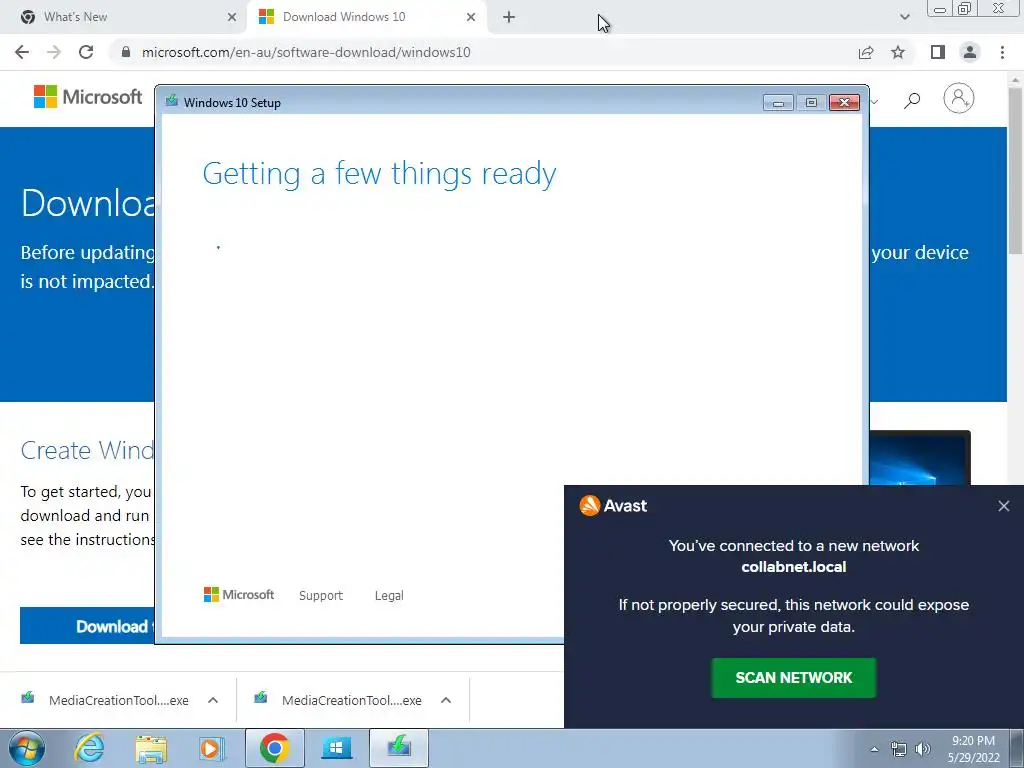Open Windows Explorer from taskbar

click(151, 748)
